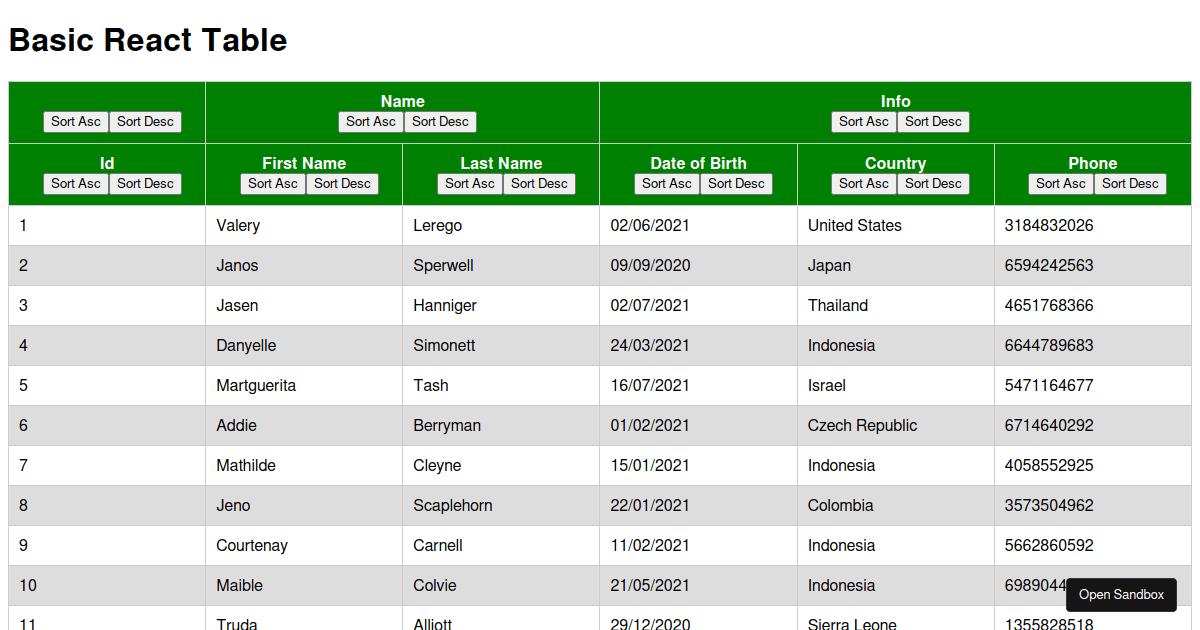Click Sort Desc under Name group header
Screen dimensions: 1200x630
point(440,122)
